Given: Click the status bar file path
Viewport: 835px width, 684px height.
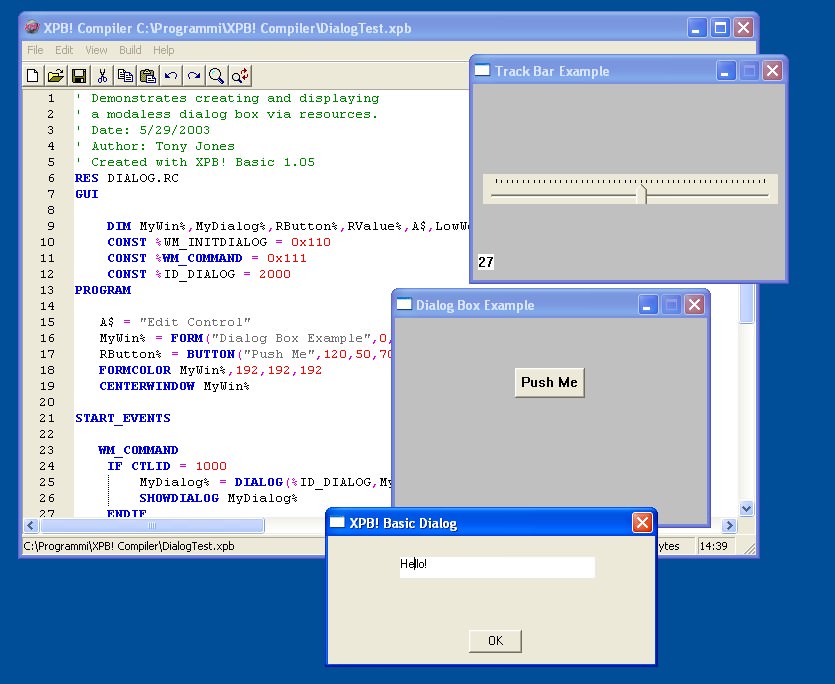Looking at the screenshot, I should click(x=129, y=546).
